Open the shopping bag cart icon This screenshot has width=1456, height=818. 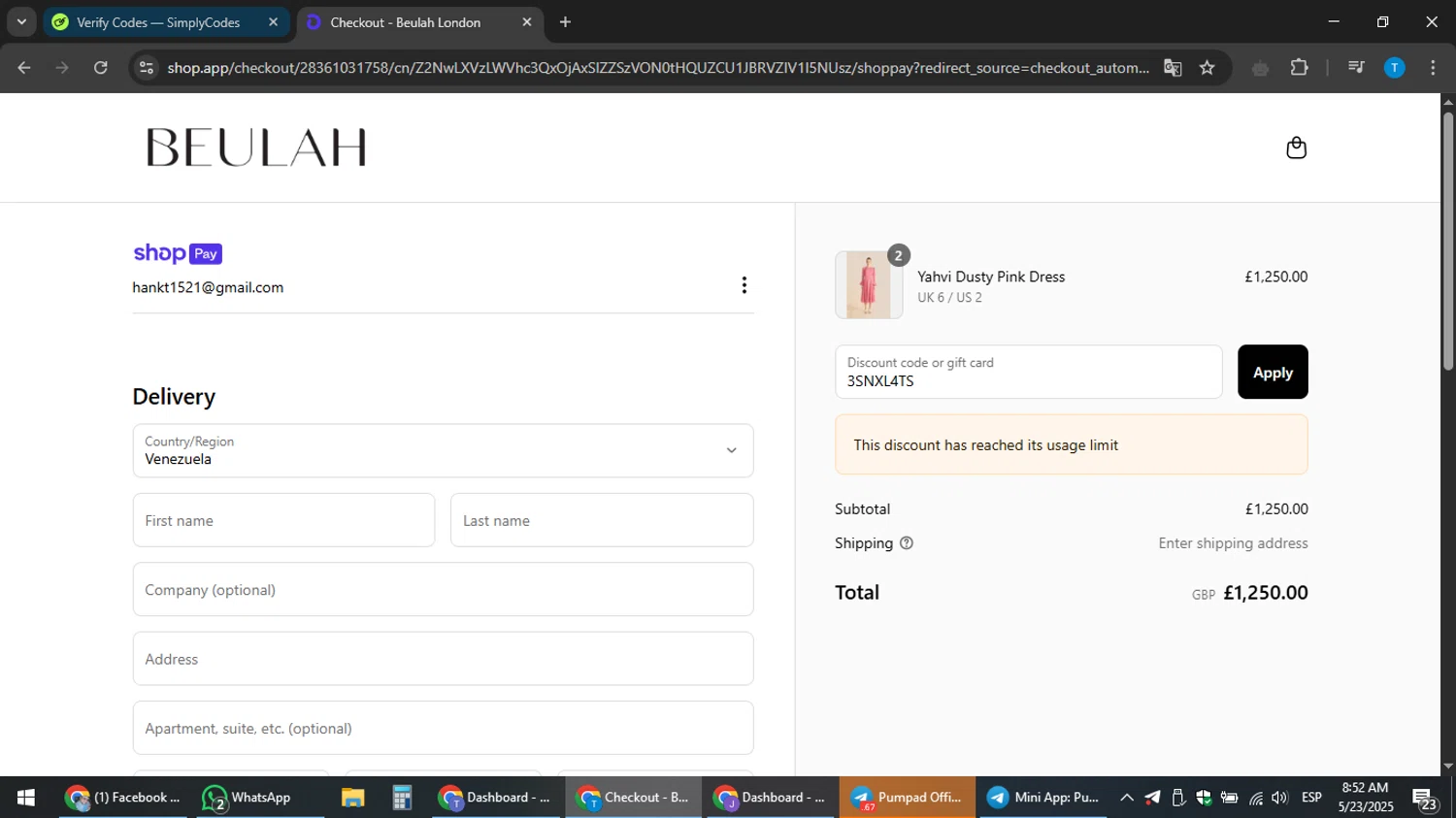(x=1296, y=147)
